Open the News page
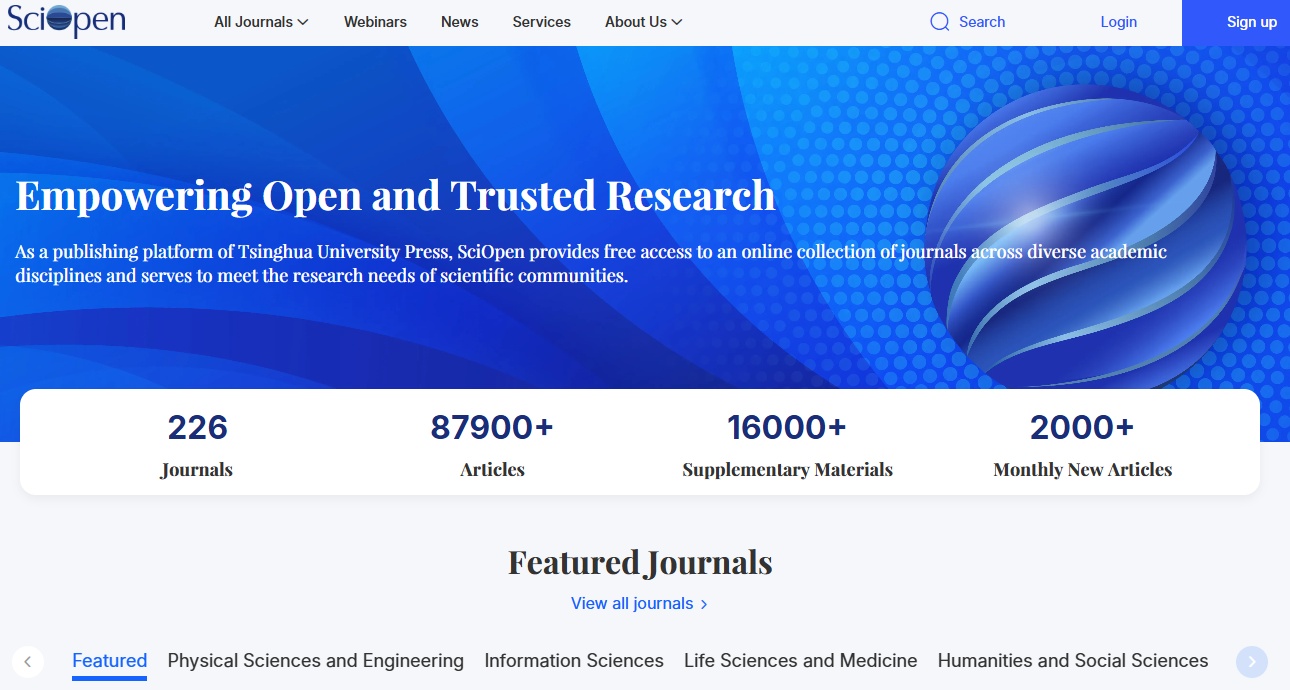 point(460,22)
